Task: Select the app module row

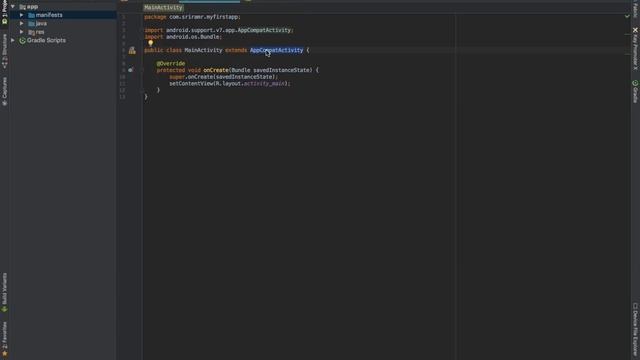Action: (63, 7)
